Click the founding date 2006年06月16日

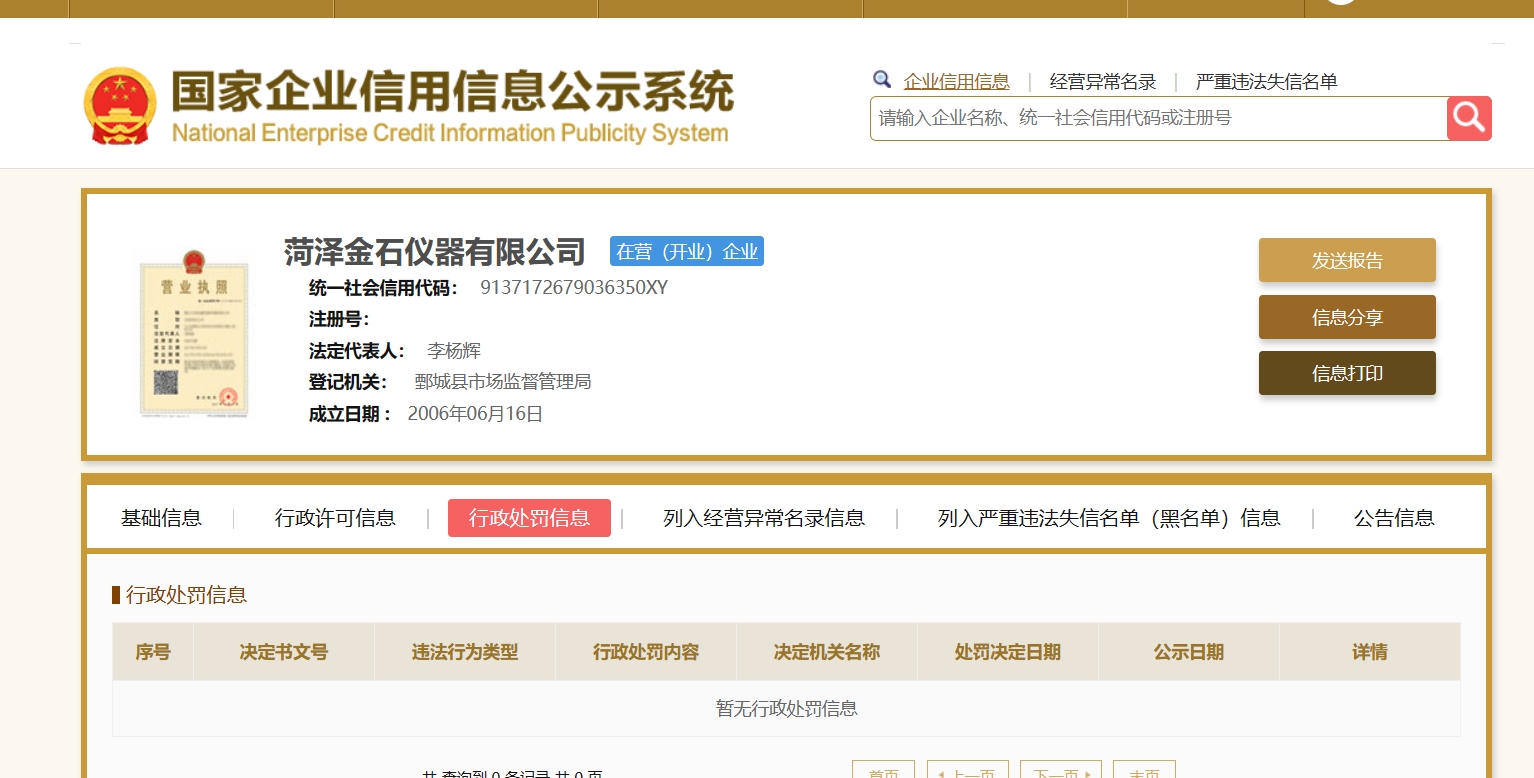(475, 413)
